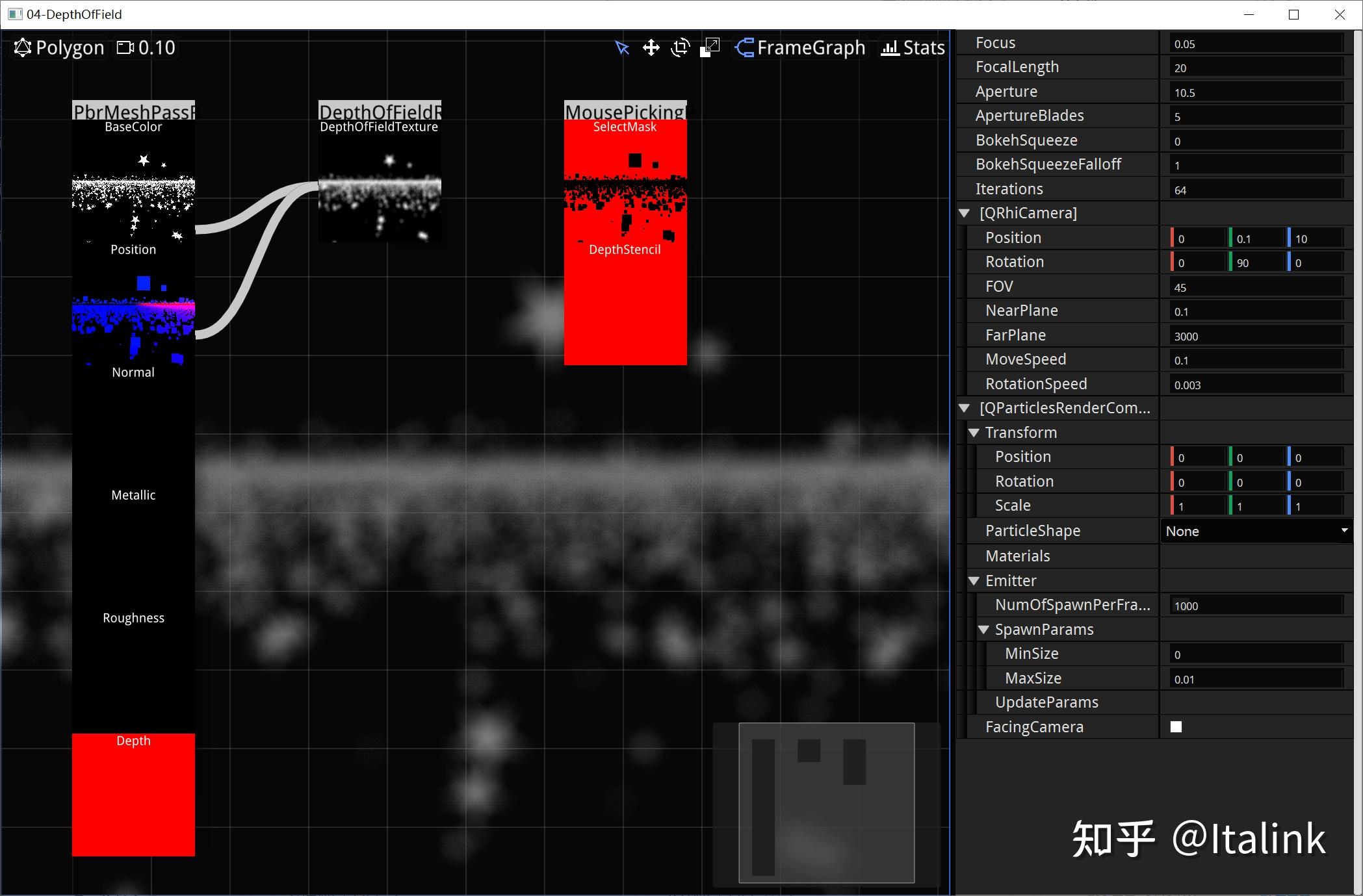Edit the Iterations value 64
This screenshot has width=1363, height=896.
click(1256, 190)
